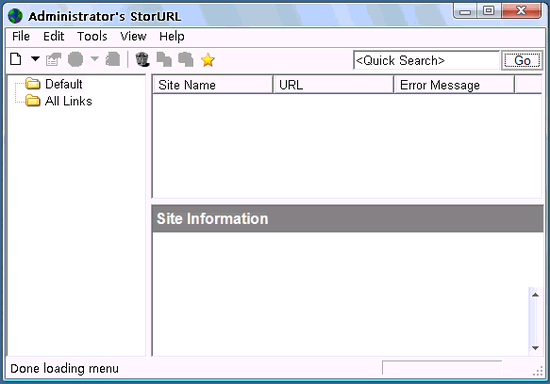
Task: Click the greyed page icon before the separator
Action: click(113, 59)
